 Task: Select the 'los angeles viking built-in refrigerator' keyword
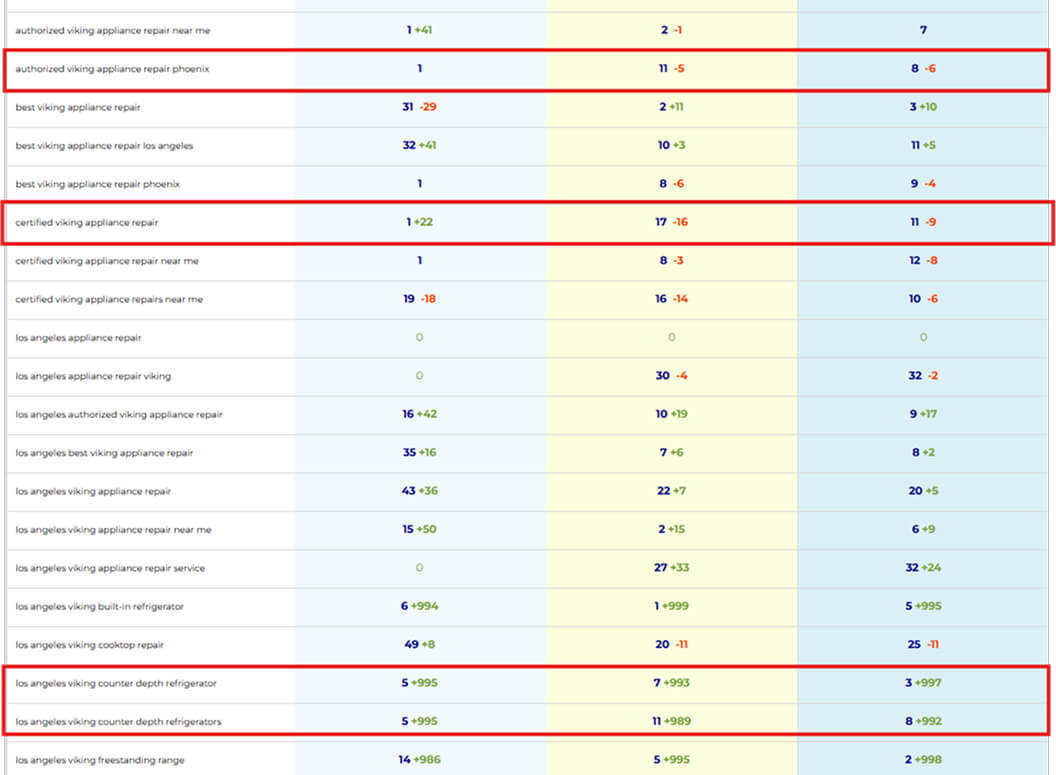pos(100,606)
